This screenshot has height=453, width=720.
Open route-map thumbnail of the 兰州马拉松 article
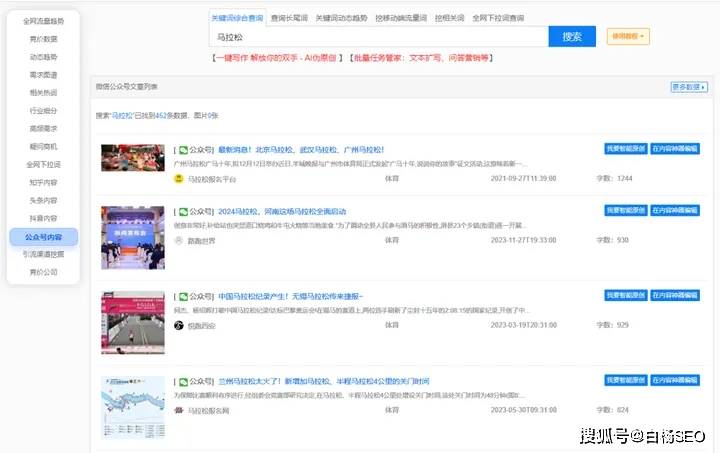[133, 408]
